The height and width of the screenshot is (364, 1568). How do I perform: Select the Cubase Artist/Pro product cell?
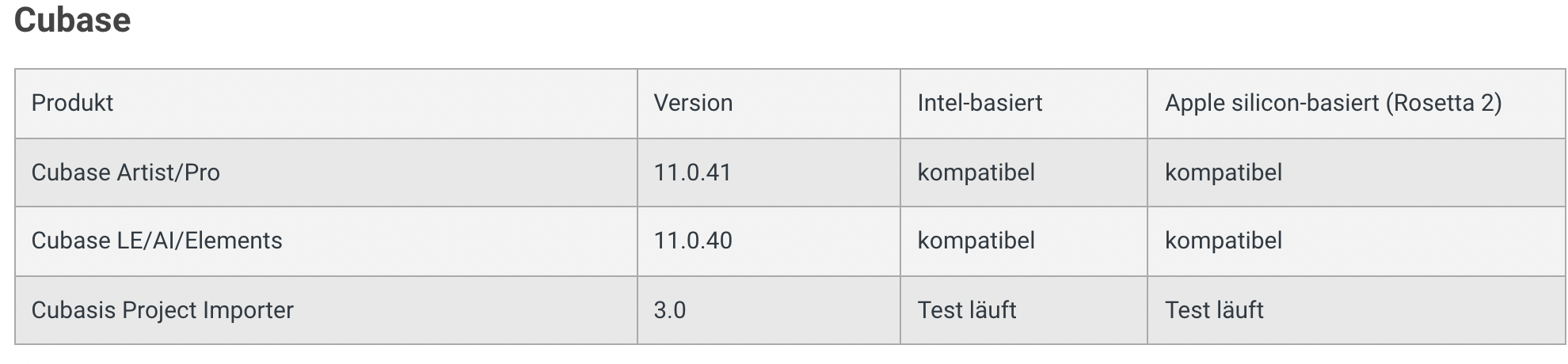point(125,173)
